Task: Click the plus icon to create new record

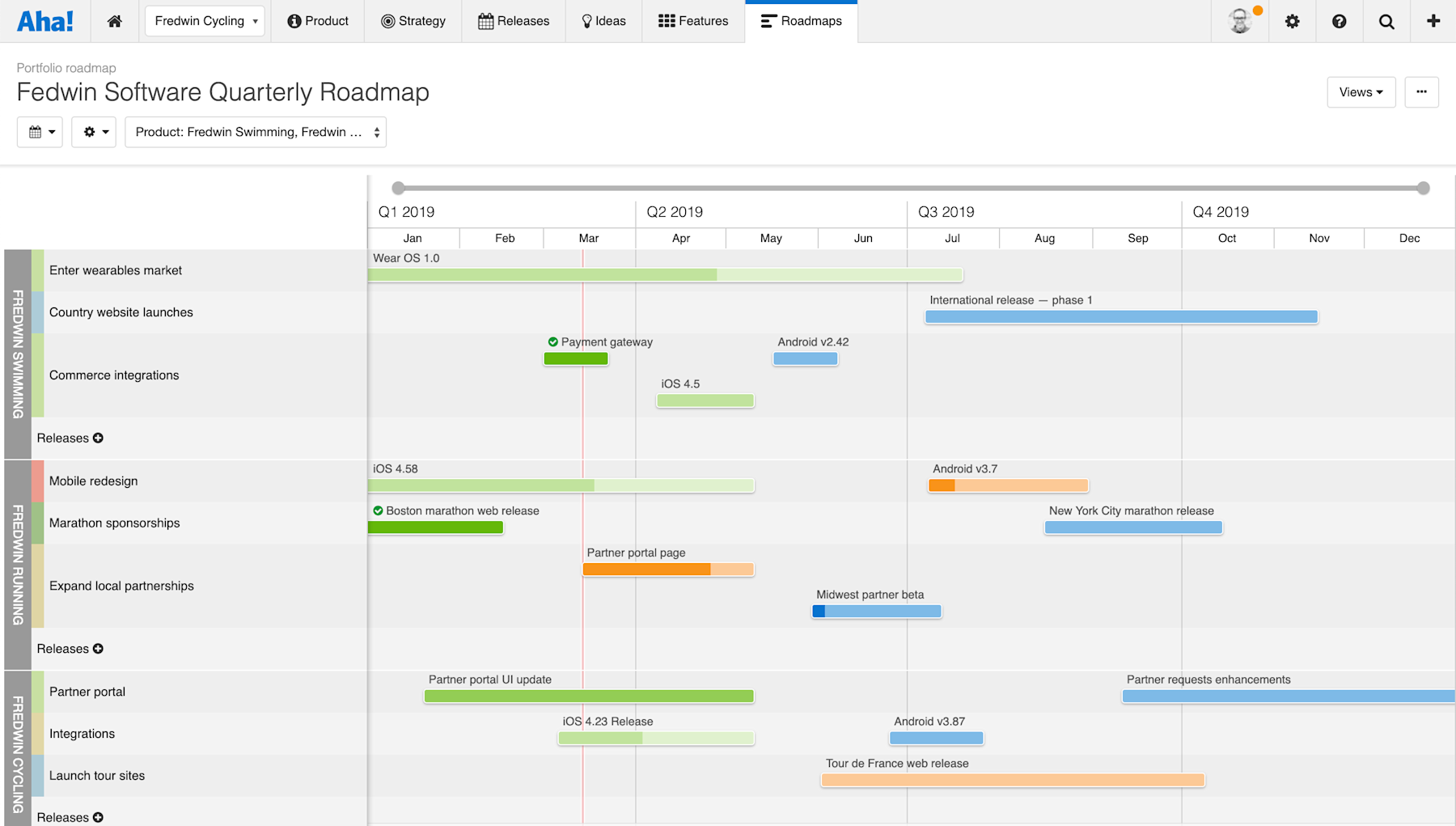Action: 1433,21
